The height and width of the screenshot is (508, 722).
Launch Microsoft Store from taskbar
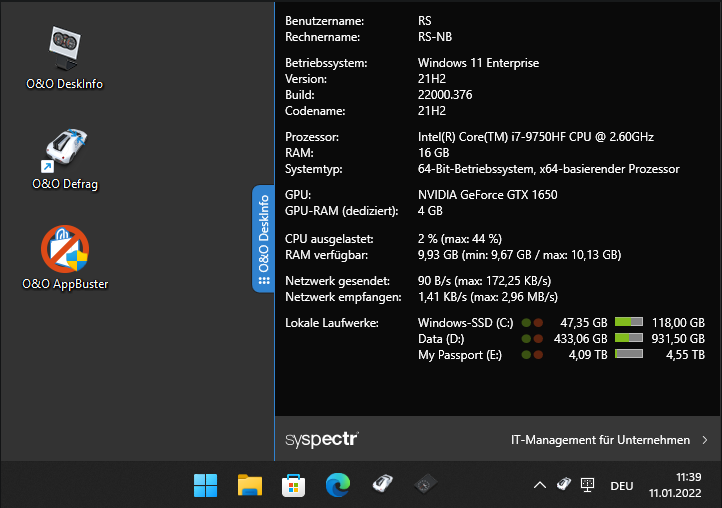point(293,485)
